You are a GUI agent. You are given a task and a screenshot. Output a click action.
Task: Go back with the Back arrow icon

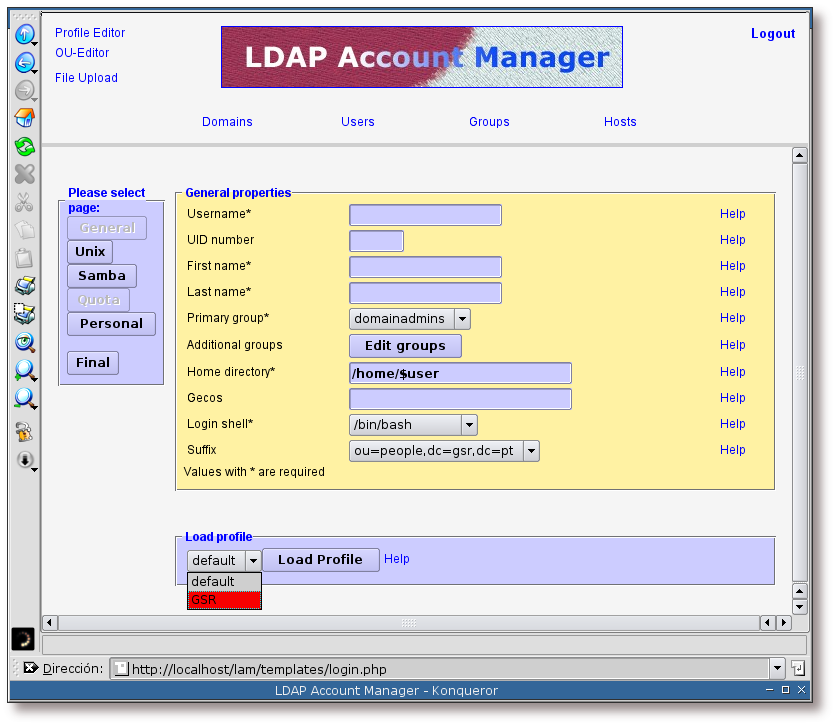24,63
